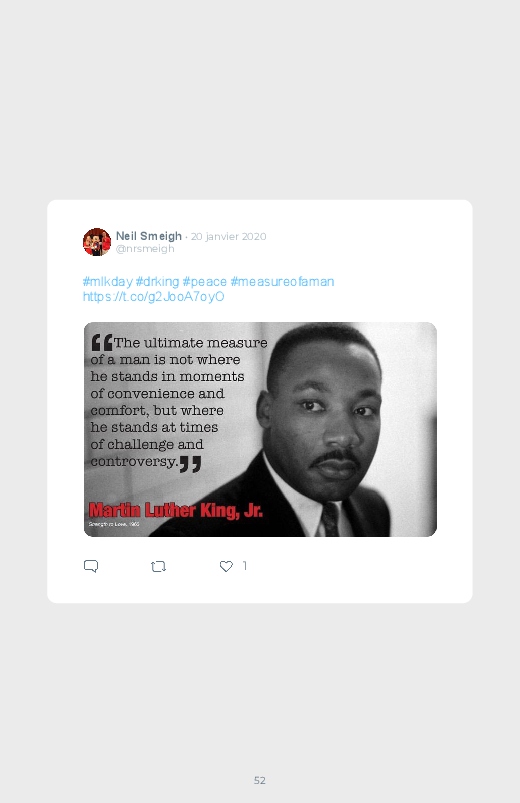
Task: Open the #measureofaman hashtag
Action: tap(282, 282)
